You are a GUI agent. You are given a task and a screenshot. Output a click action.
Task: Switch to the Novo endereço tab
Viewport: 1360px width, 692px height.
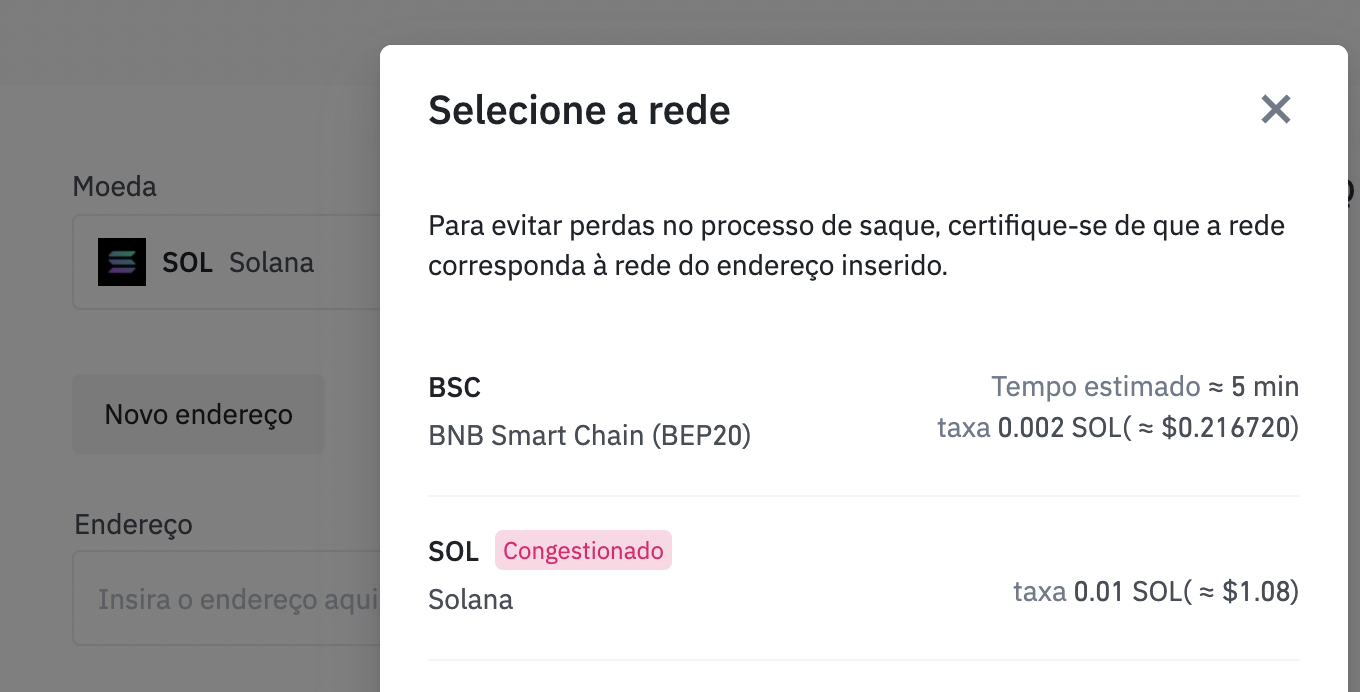(198, 414)
